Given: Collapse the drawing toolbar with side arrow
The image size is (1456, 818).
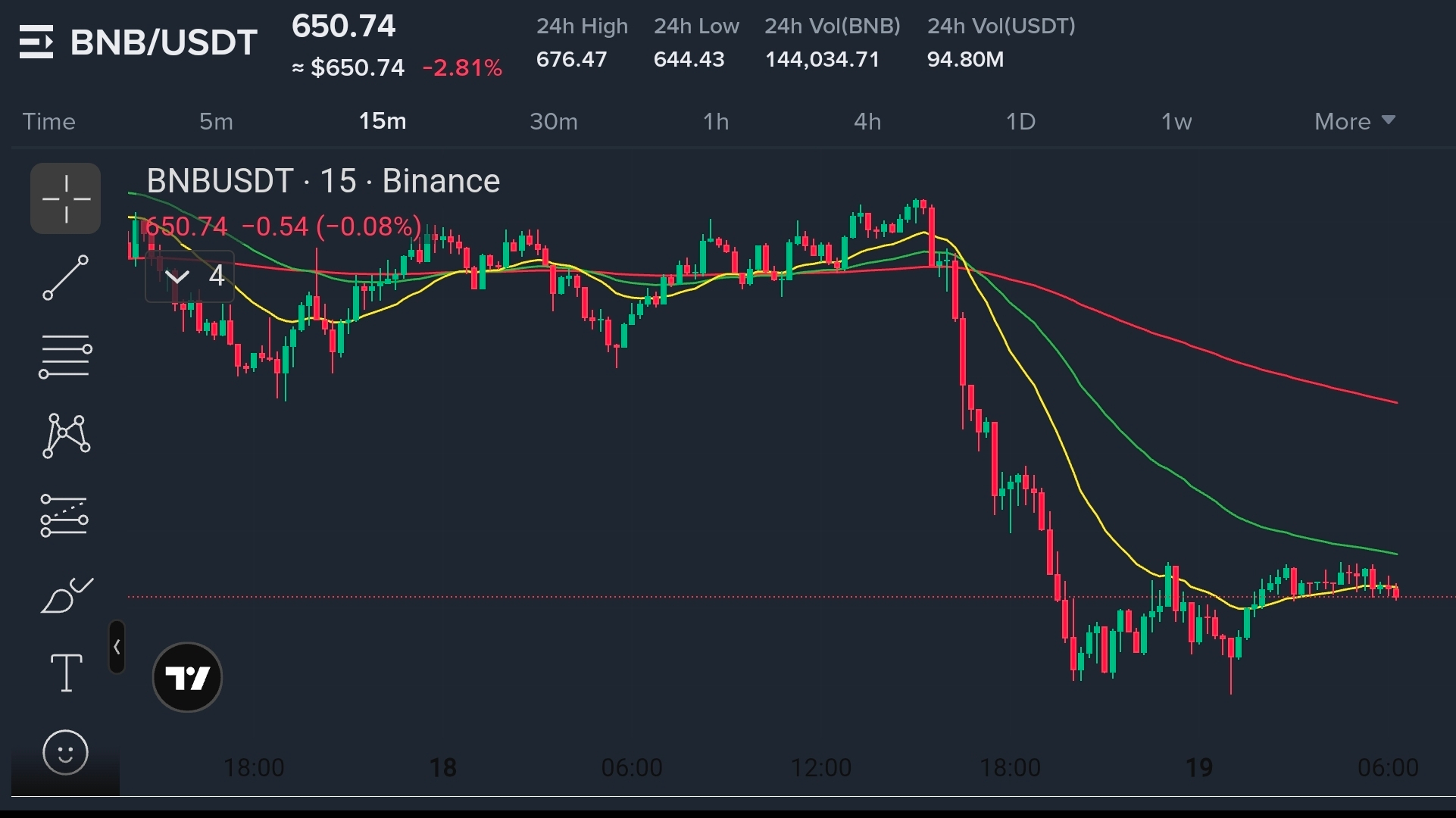Looking at the screenshot, I should 117,647.
